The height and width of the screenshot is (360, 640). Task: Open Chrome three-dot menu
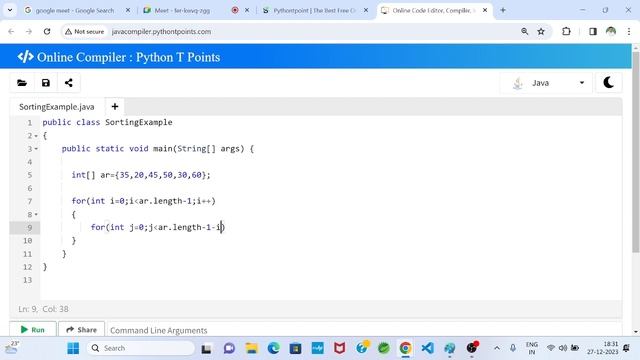(x=629, y=31)
